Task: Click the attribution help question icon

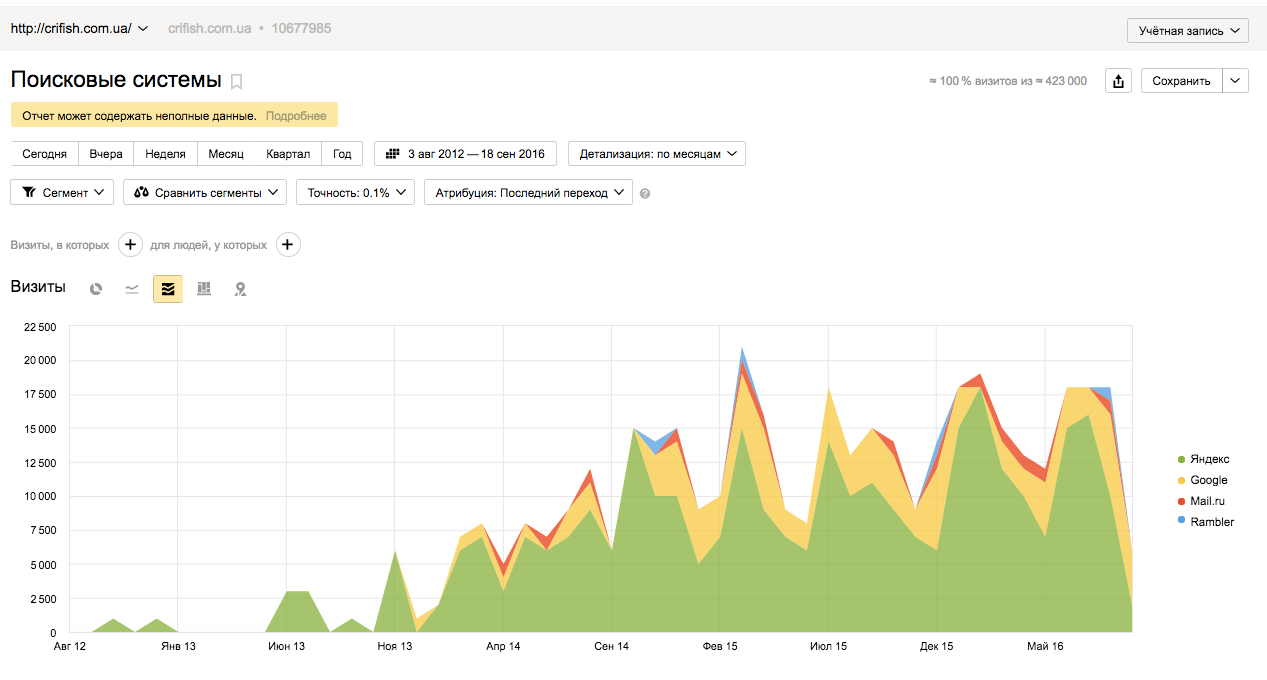Action: pyautogui.click(x=645, y=194)
